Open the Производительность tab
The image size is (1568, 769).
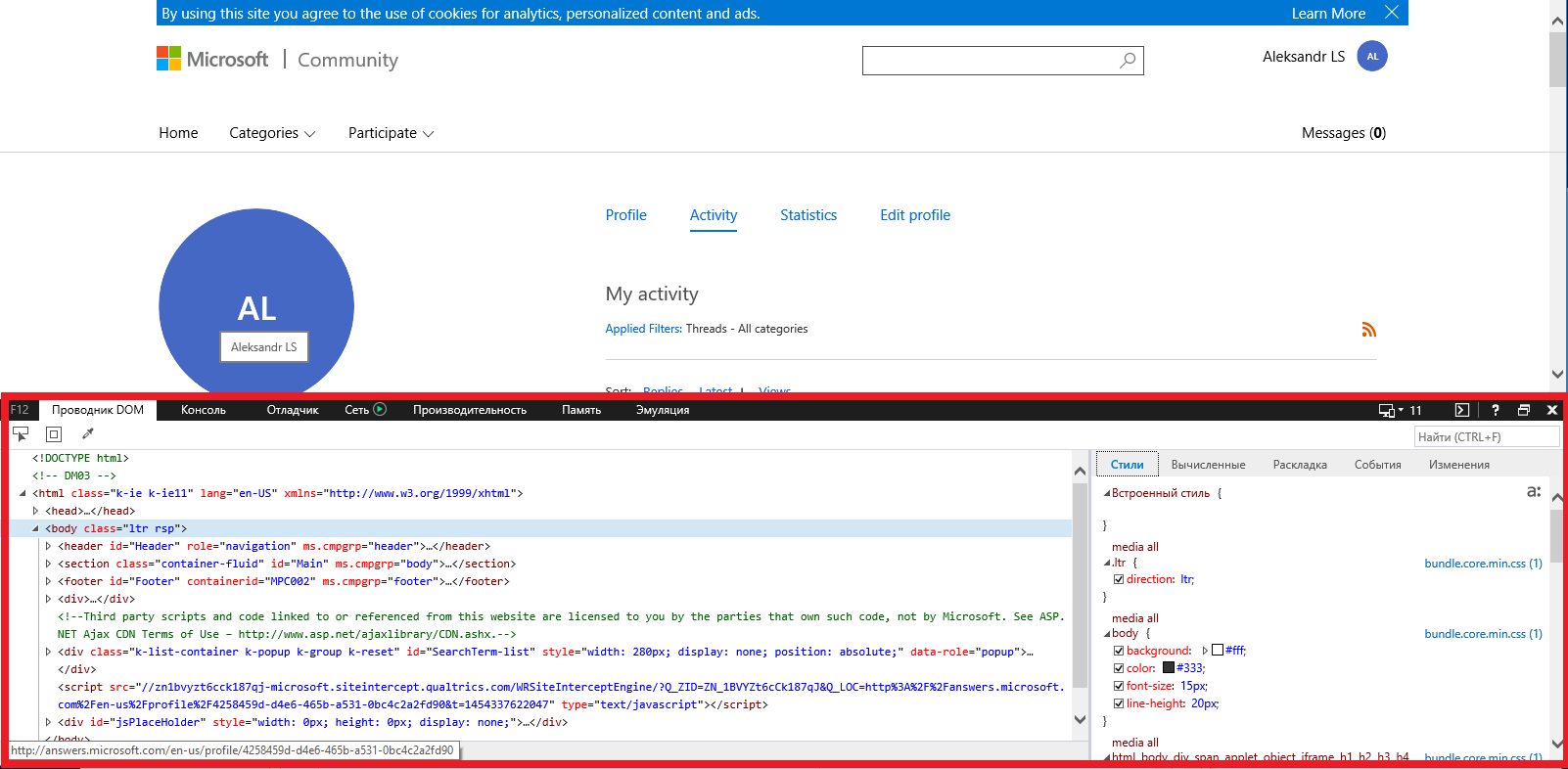click(x=470, y=410)
